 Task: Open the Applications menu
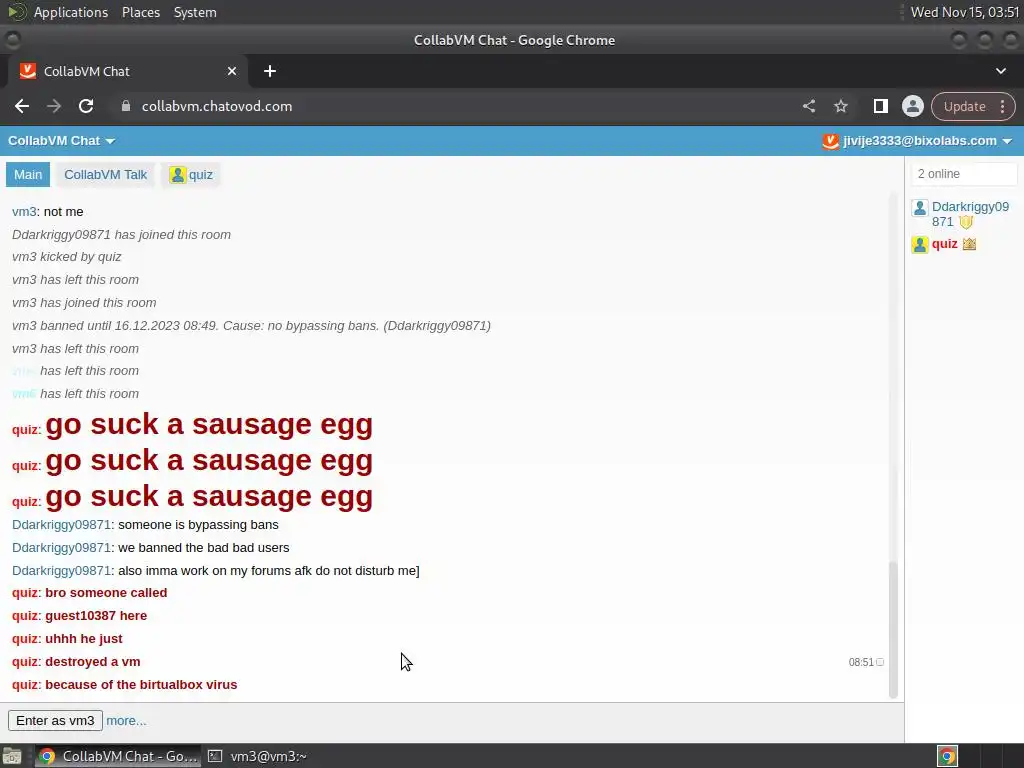(x=71, y=12)
